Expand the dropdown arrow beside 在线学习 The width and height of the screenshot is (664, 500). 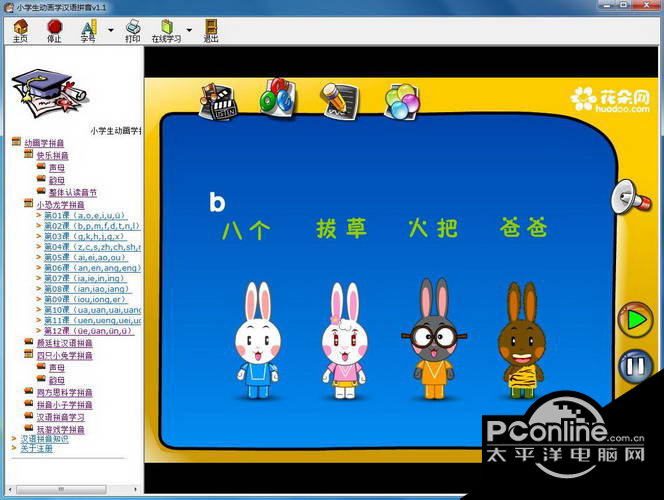pos(189,30)
